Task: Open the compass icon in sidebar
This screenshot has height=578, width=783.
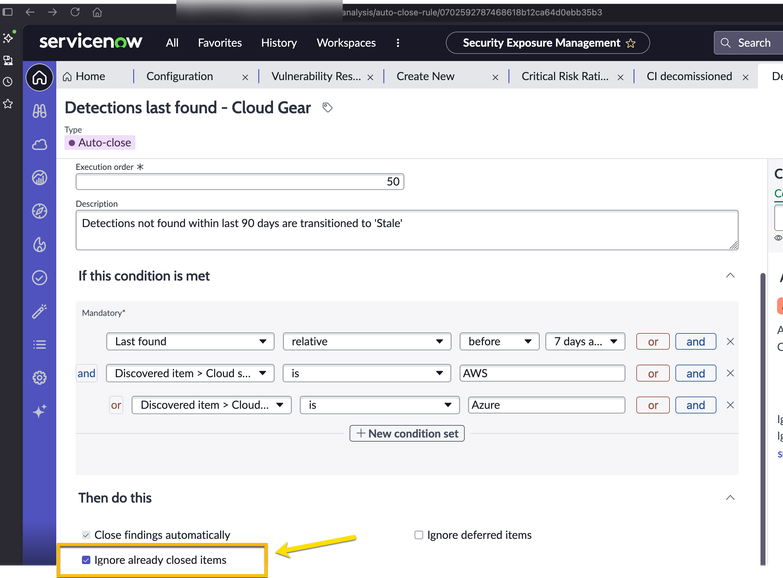Action: (39, 211)
